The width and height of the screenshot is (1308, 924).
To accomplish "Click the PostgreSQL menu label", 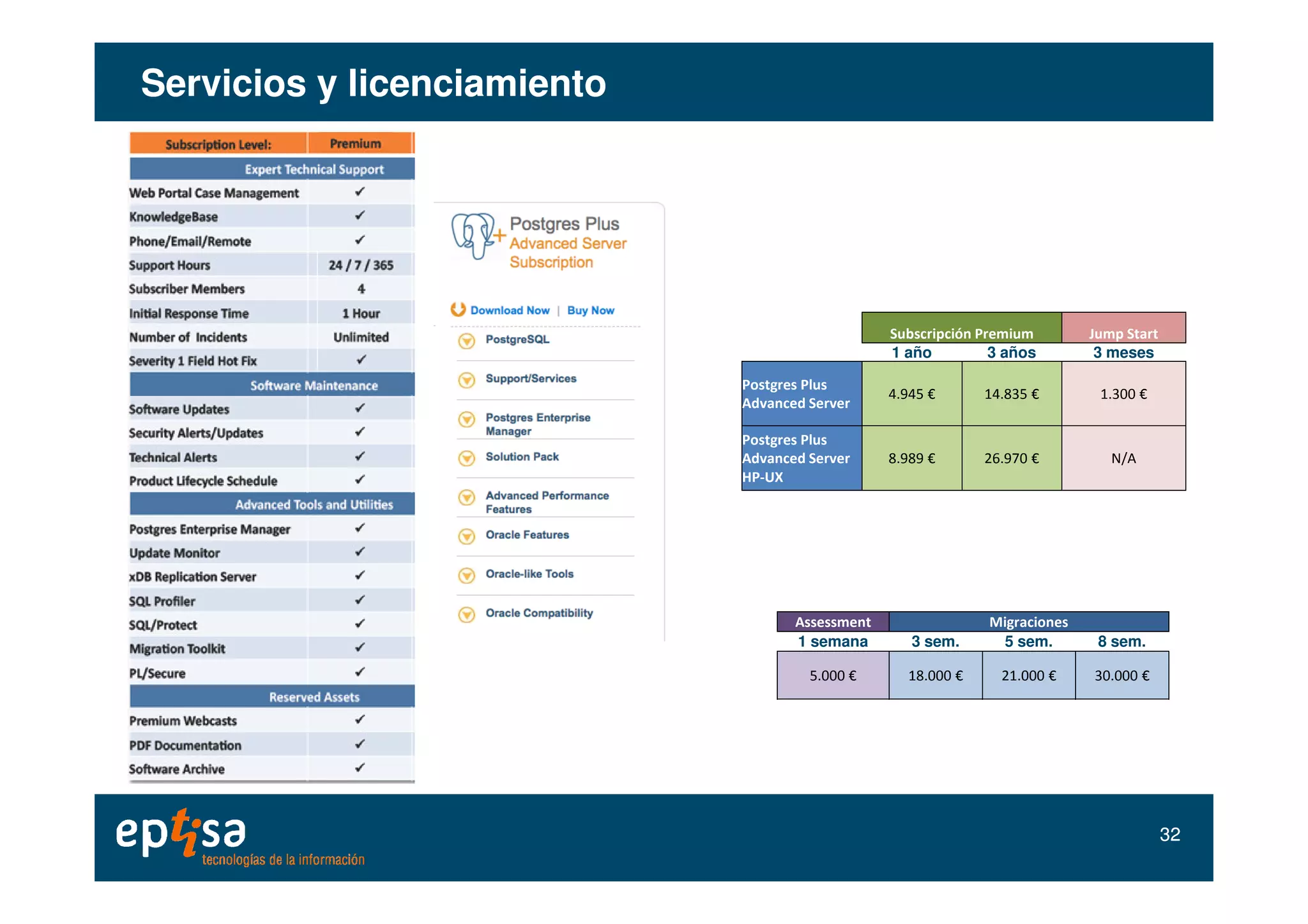I will pos(517,339).
